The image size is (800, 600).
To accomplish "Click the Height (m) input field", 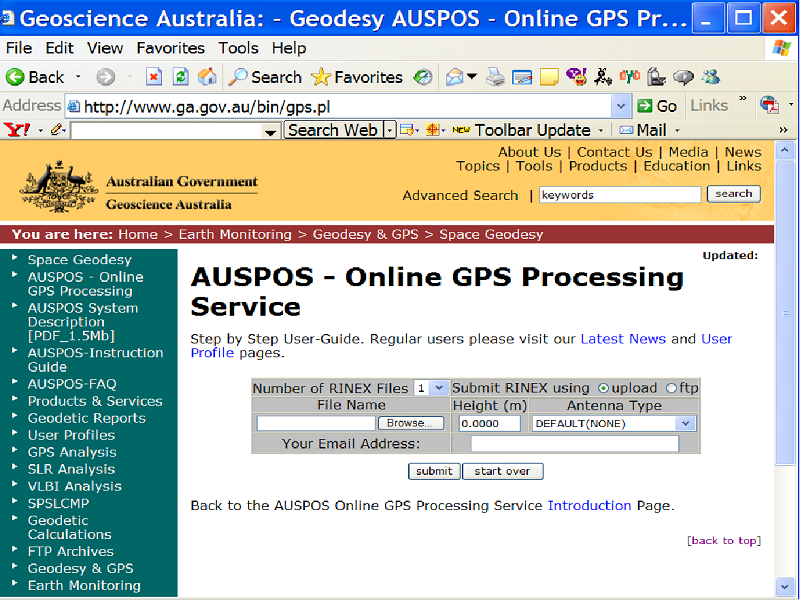I will tap(489, 423).
